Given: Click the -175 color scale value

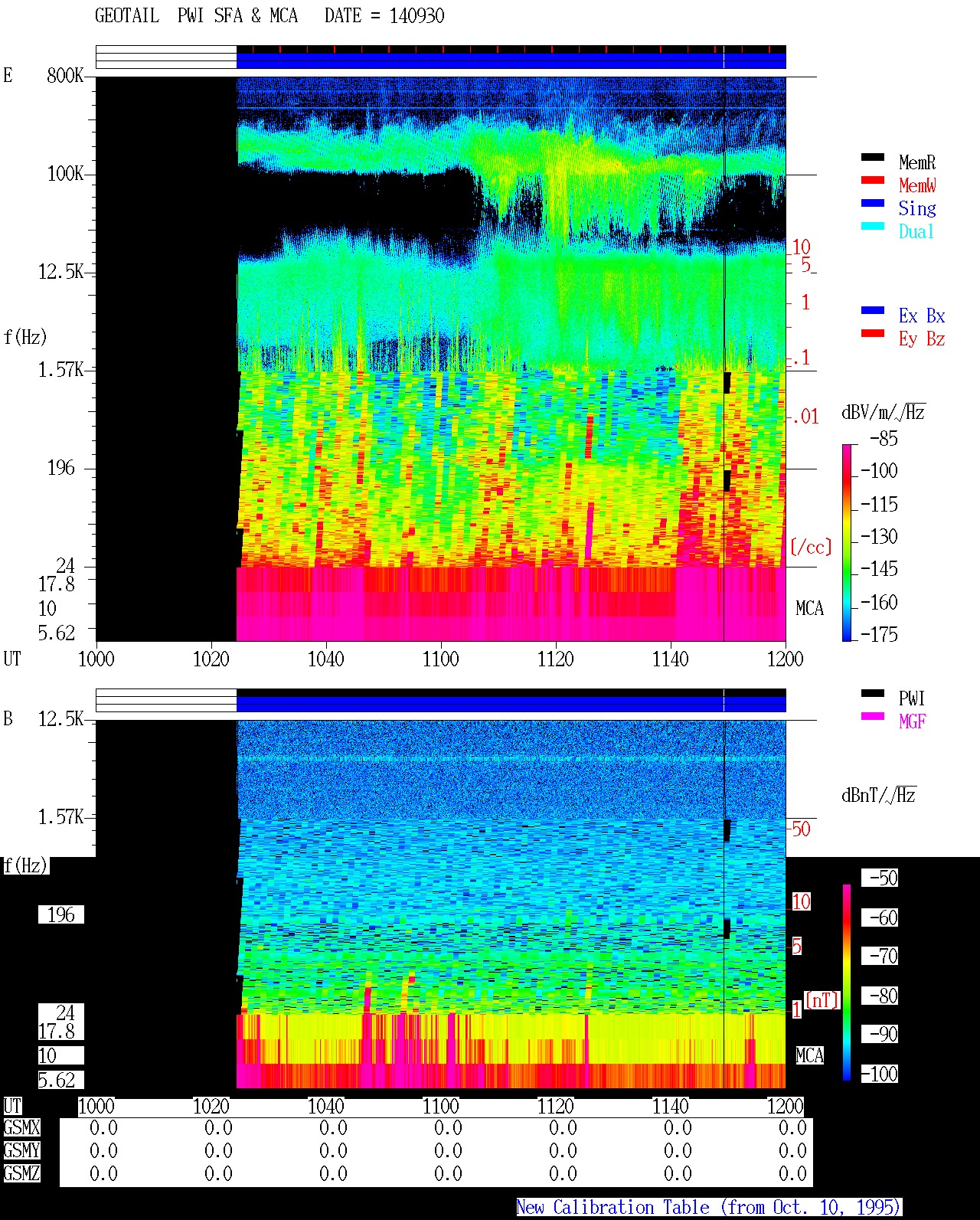Looking at the screenshot, I should point(880,634).
